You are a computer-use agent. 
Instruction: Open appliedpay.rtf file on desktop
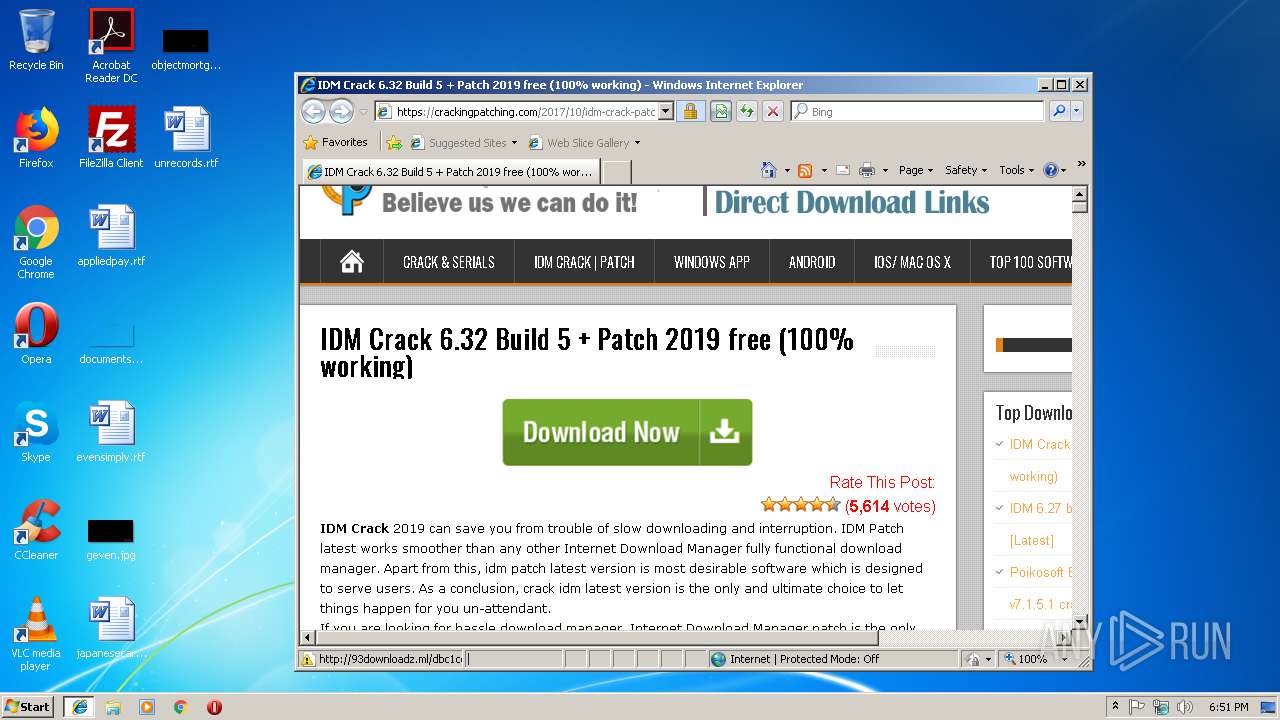click(x=111, y=236)
